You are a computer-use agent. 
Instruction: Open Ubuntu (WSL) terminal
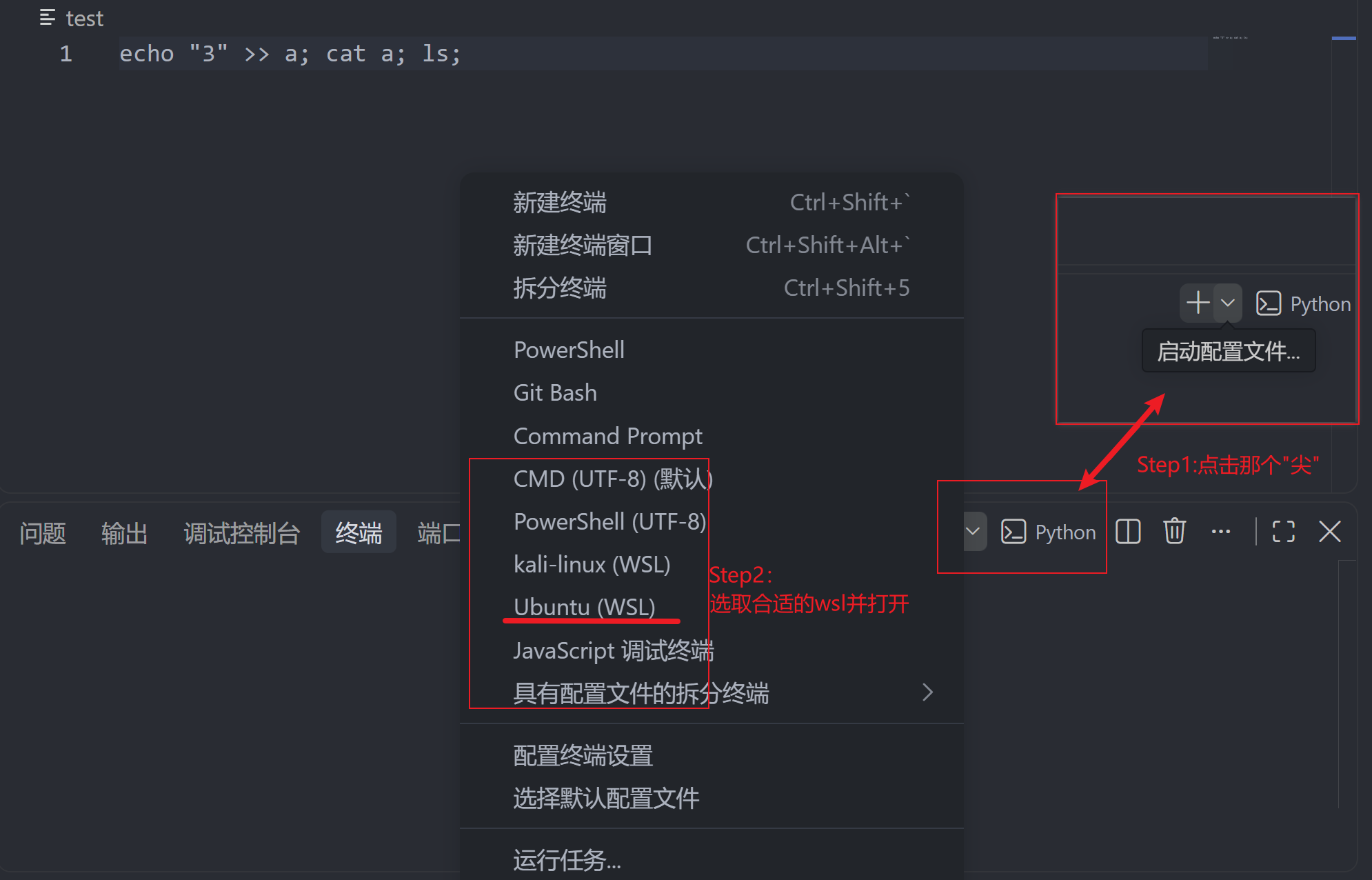click(x=712, y=608)
